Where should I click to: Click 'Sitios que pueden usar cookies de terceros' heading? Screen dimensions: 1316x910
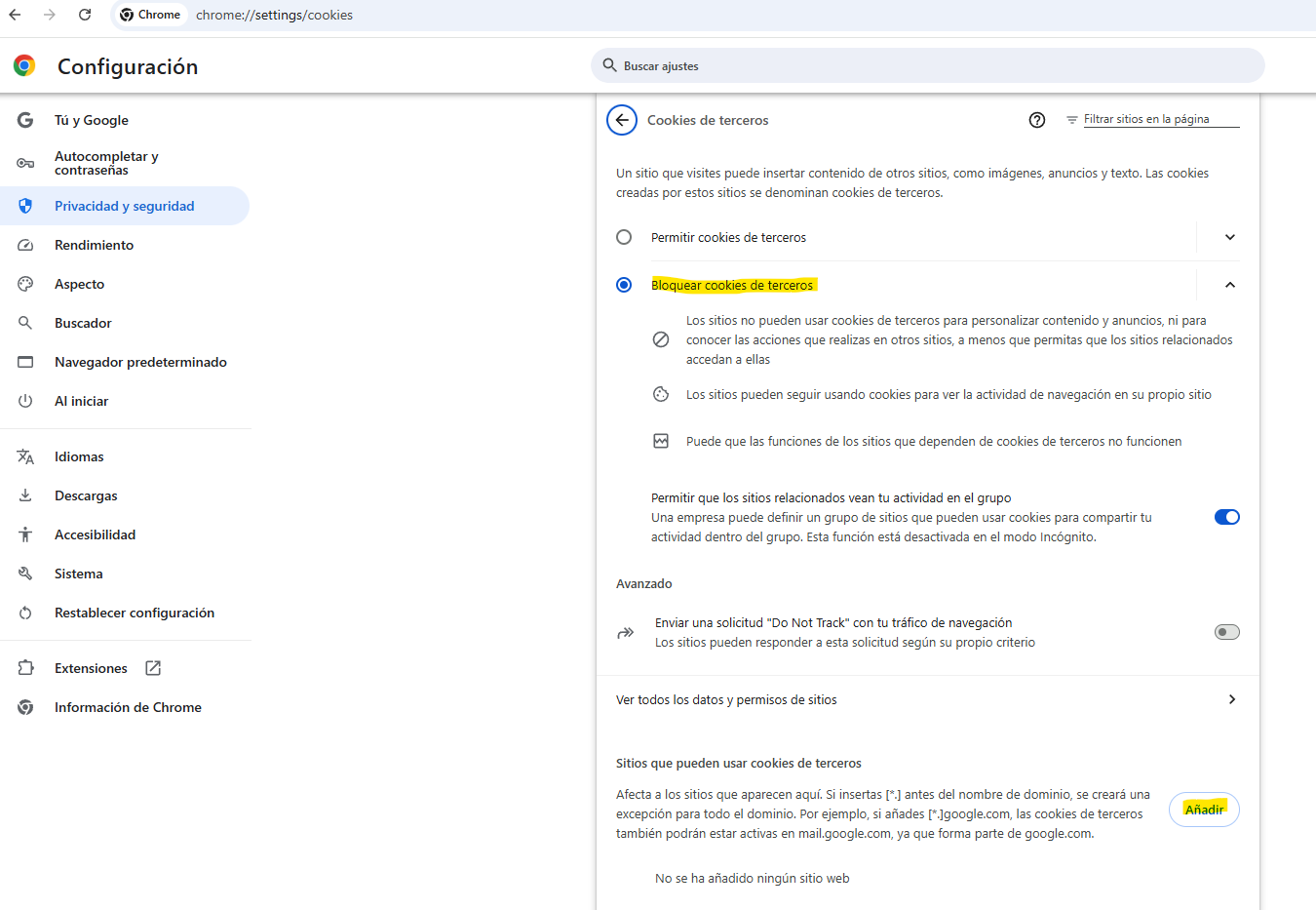(x=739, y=763)
